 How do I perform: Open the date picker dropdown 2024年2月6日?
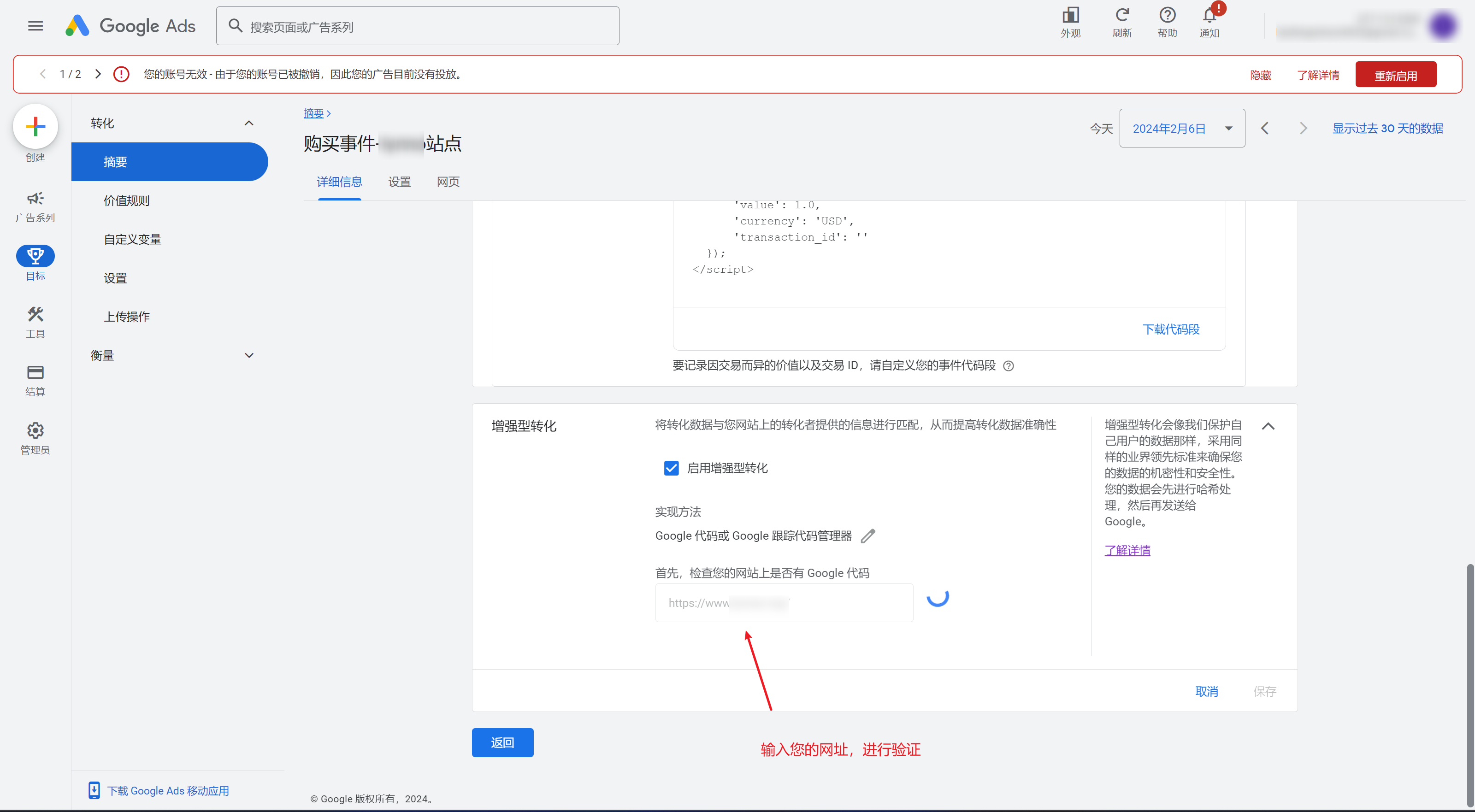point(1182,128)
